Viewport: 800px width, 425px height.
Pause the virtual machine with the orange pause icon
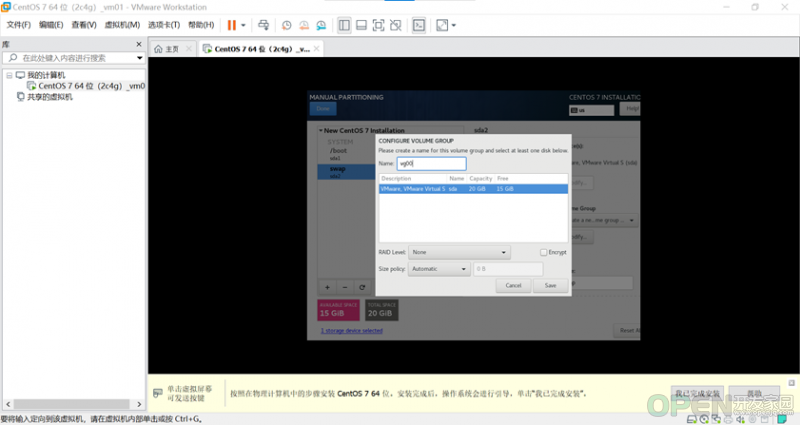click(x=232, y=25)
